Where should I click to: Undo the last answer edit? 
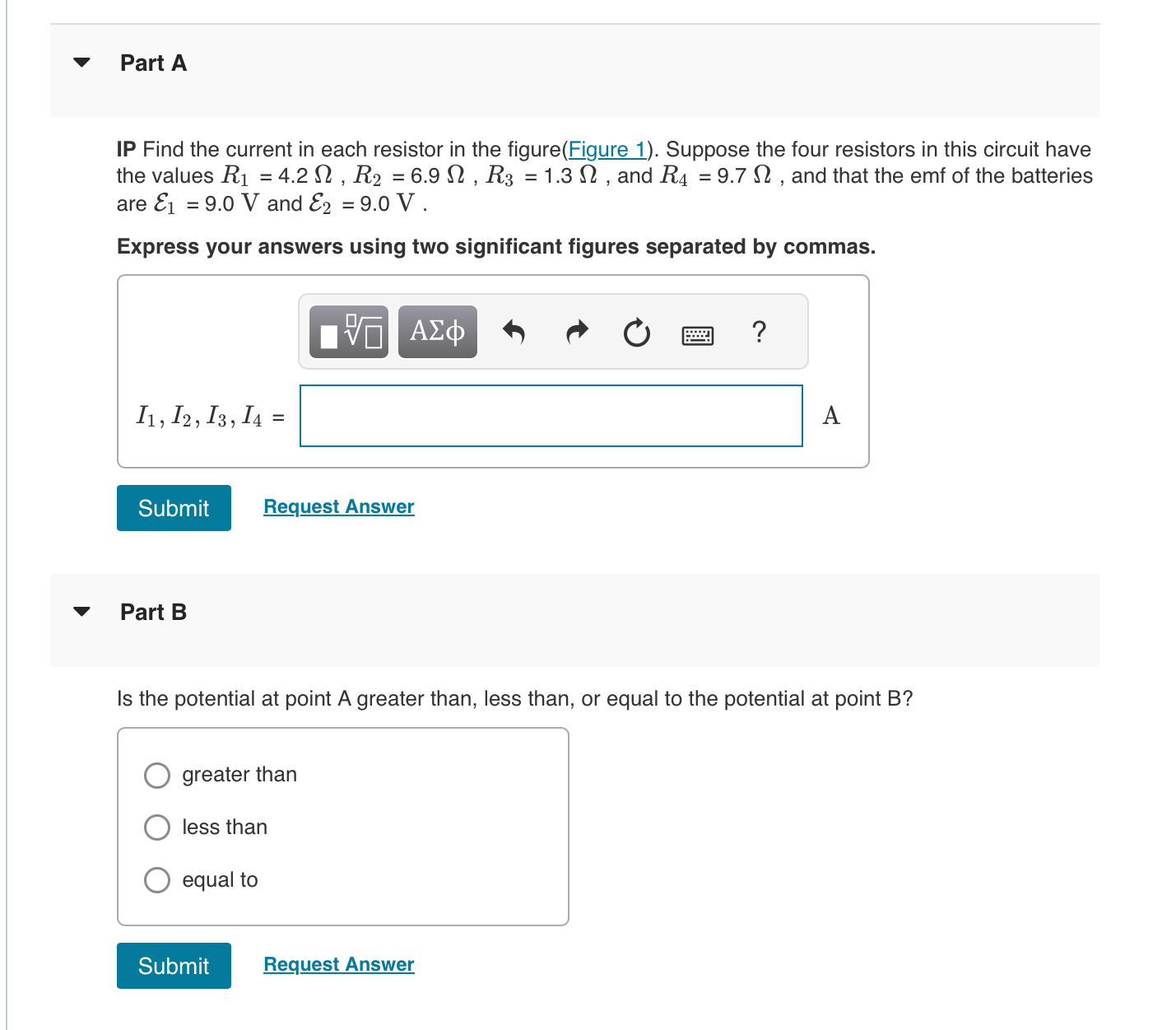point(514,332)
